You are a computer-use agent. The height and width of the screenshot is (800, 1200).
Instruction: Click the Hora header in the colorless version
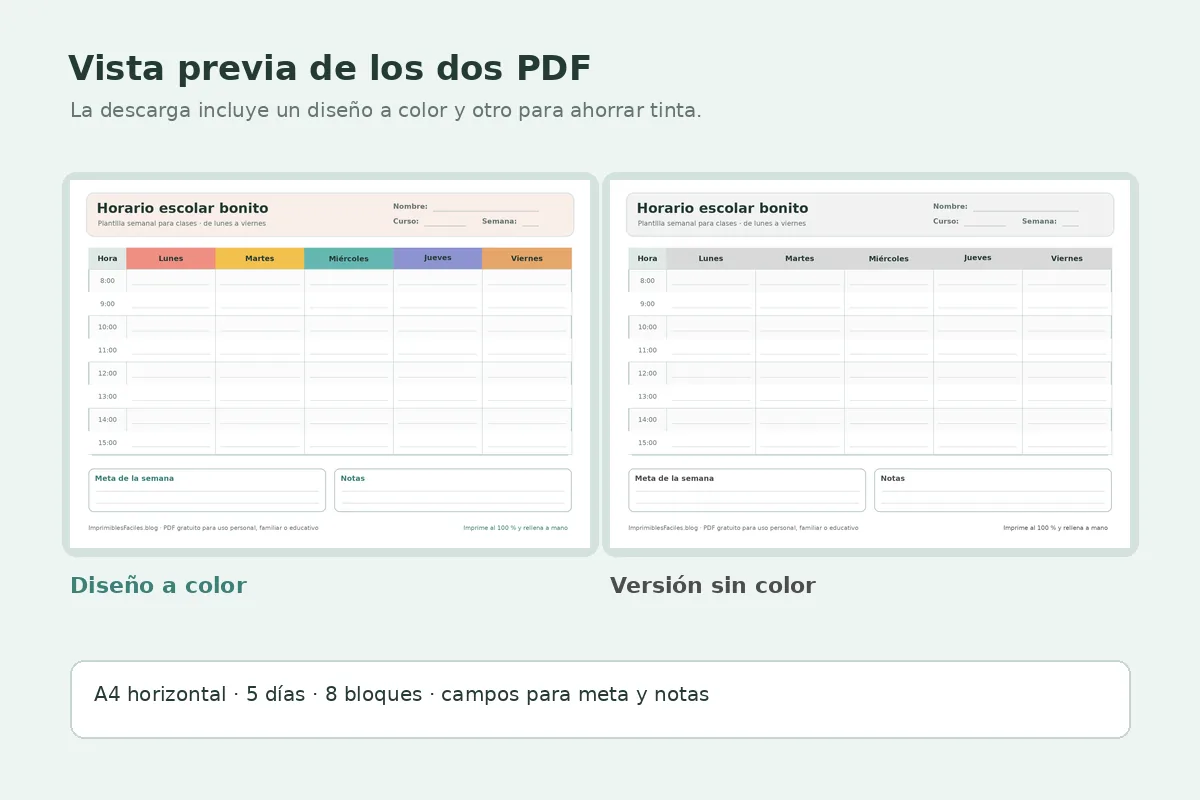pyautogui.click(x=647, y=258)
